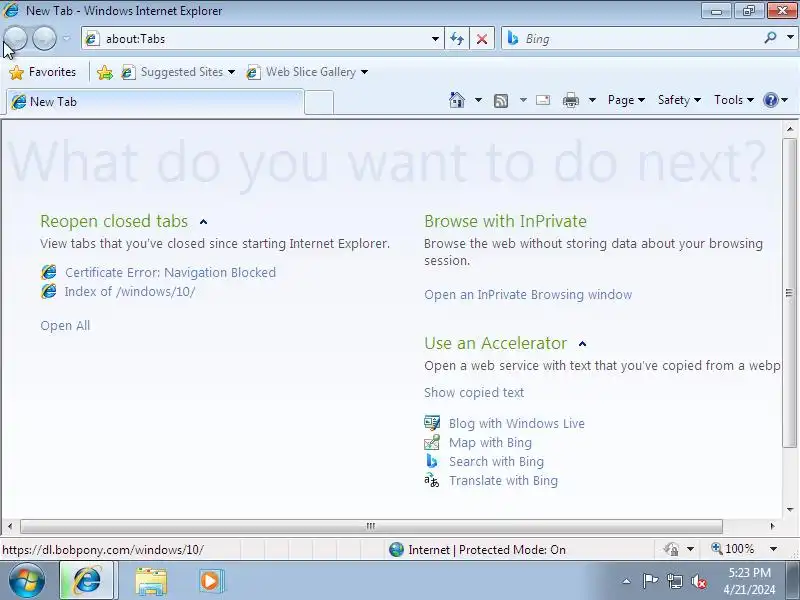Click the Forward navigation button
The image size is (800, 600).
pyautogui.click(x=44, y=38)
